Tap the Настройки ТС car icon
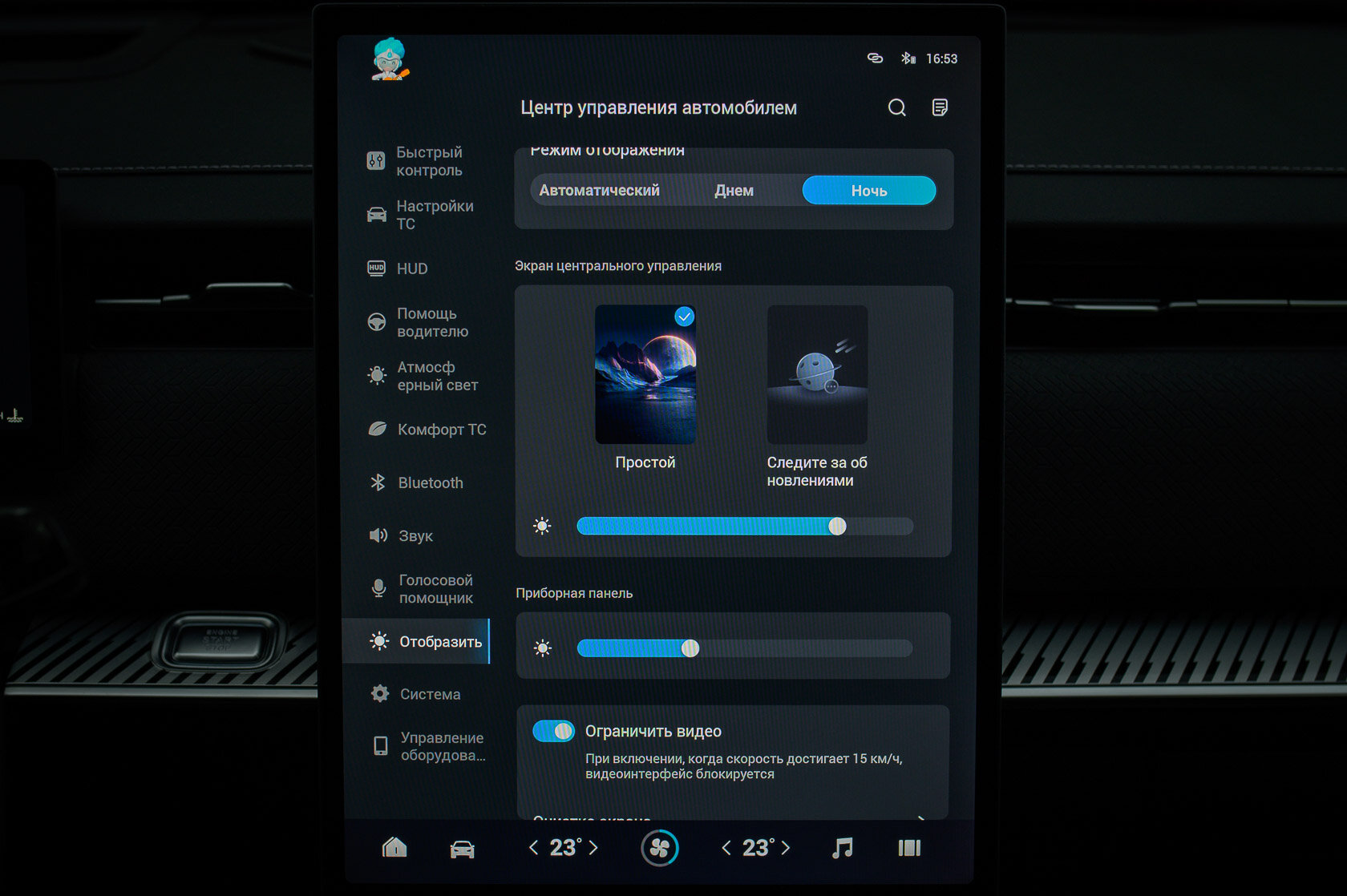The image size is (1347, 896). tap(376, 215)
